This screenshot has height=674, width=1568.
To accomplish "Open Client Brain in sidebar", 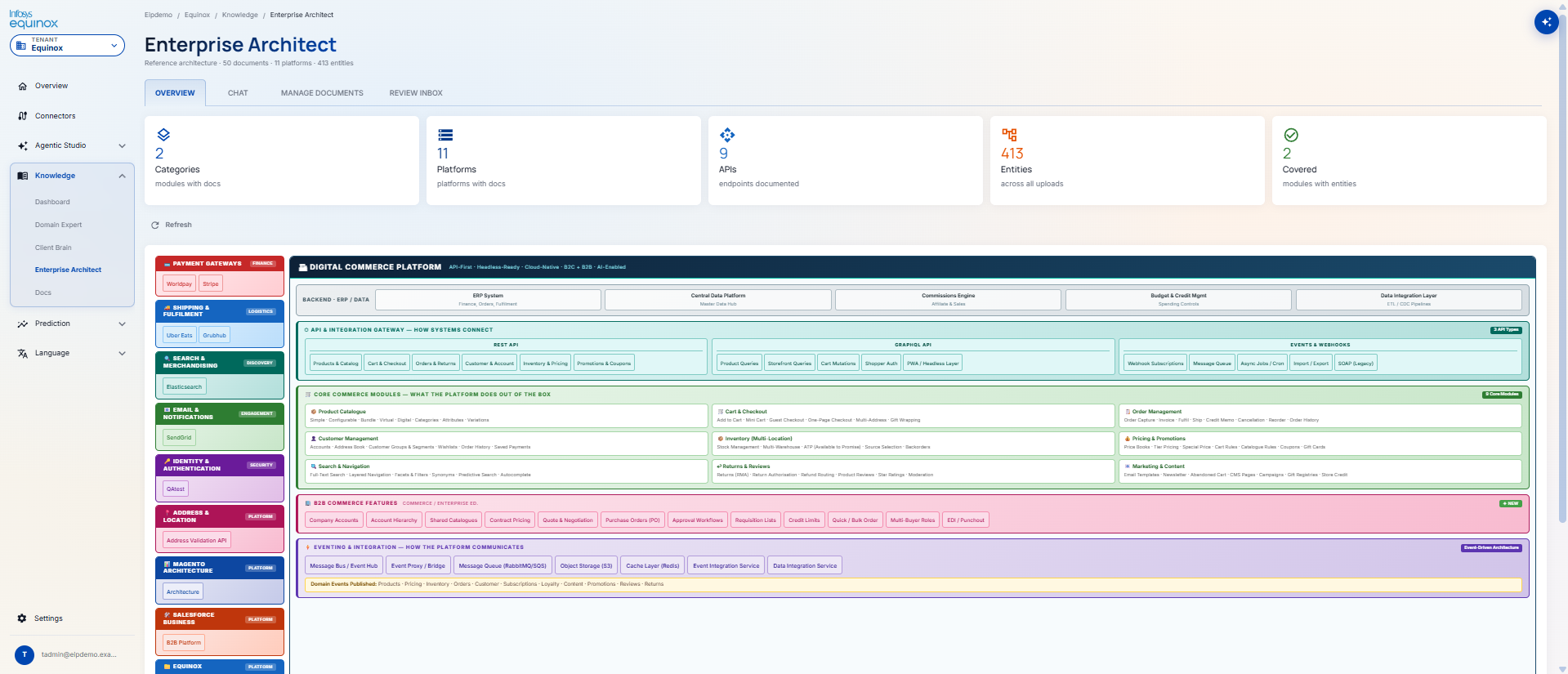I will point(53,248).
